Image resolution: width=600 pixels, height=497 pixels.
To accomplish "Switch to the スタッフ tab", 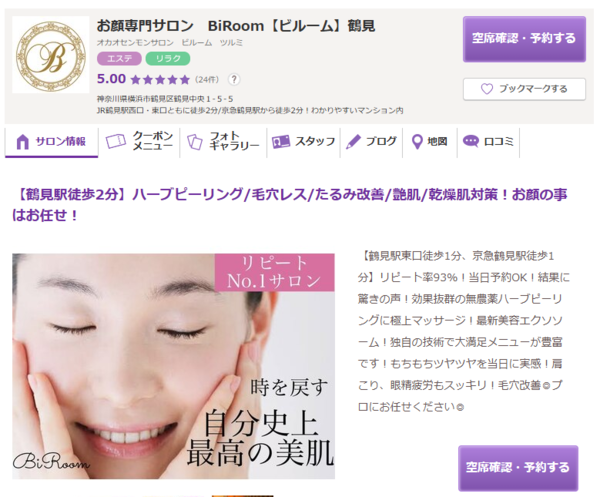I will pos(303,142).
